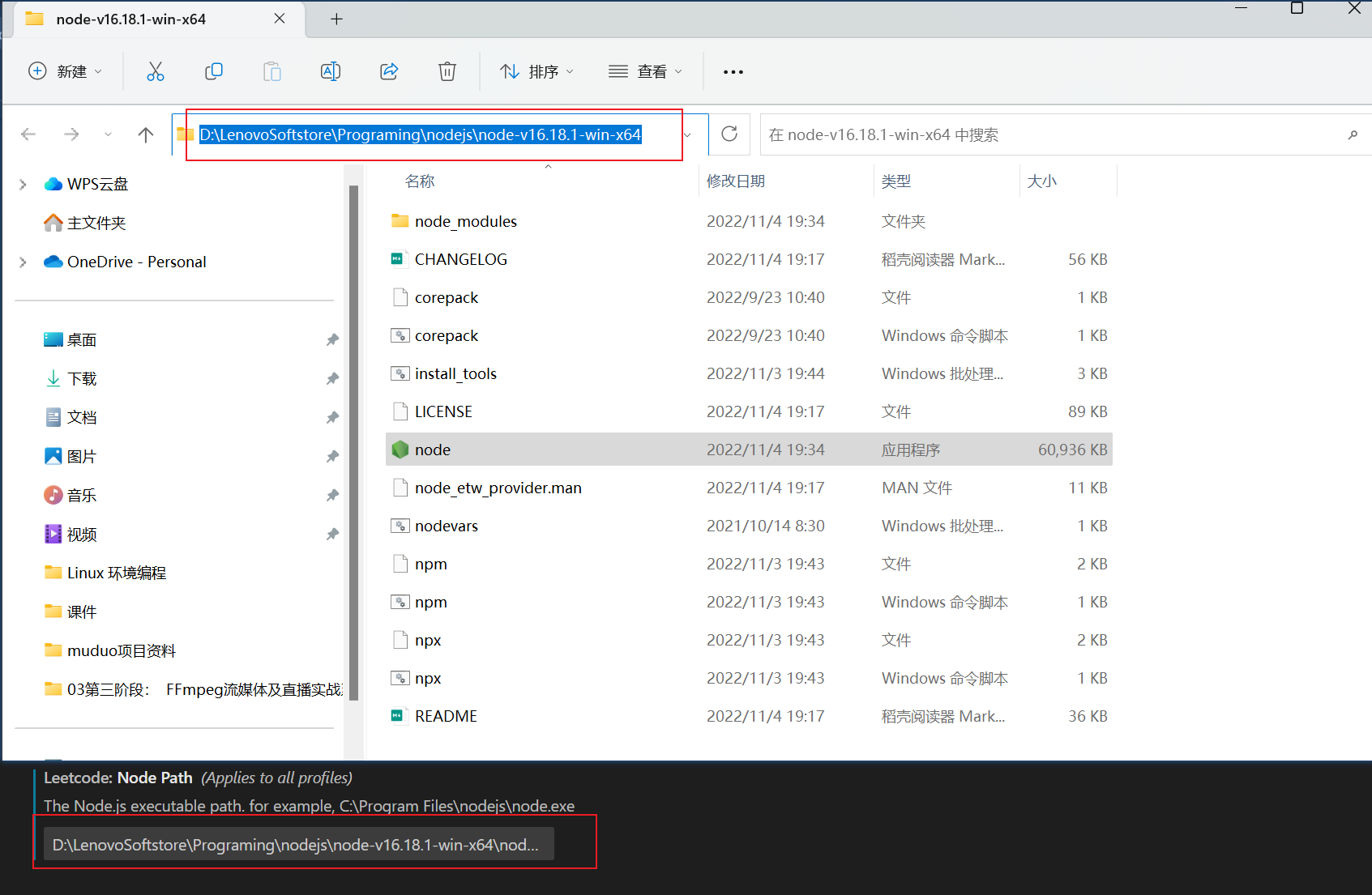Click the pin icon beside 音乐

click(332, 496)
